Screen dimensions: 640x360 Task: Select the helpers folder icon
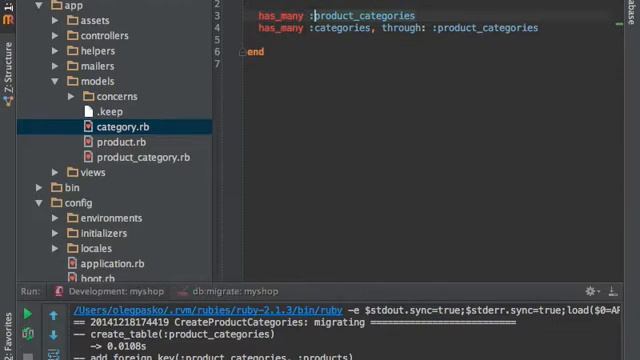pos(73,50)
